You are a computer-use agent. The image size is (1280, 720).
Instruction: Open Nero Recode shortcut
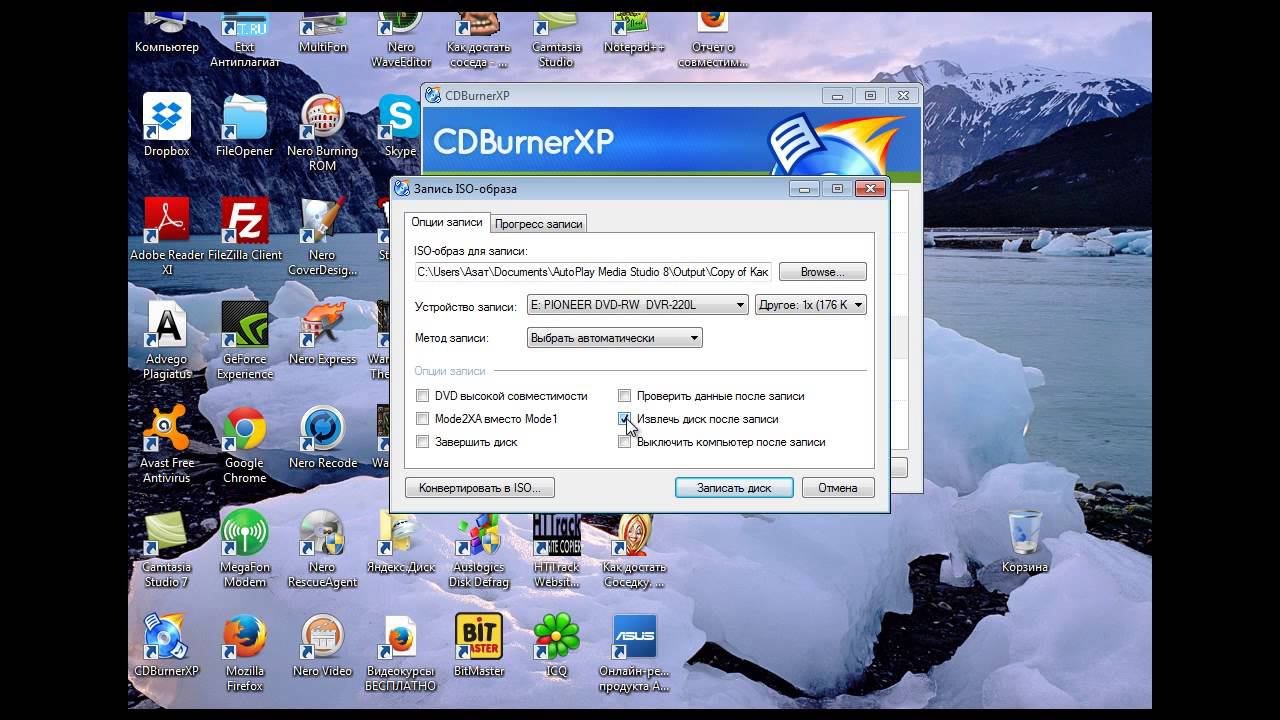pos(322,437)
